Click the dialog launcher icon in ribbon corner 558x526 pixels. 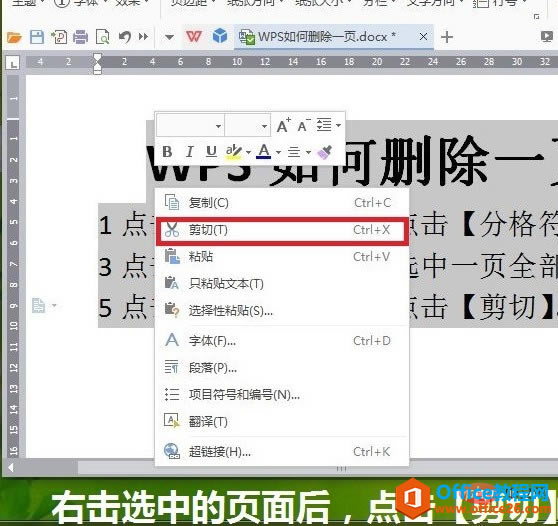[x=537, y=16]
